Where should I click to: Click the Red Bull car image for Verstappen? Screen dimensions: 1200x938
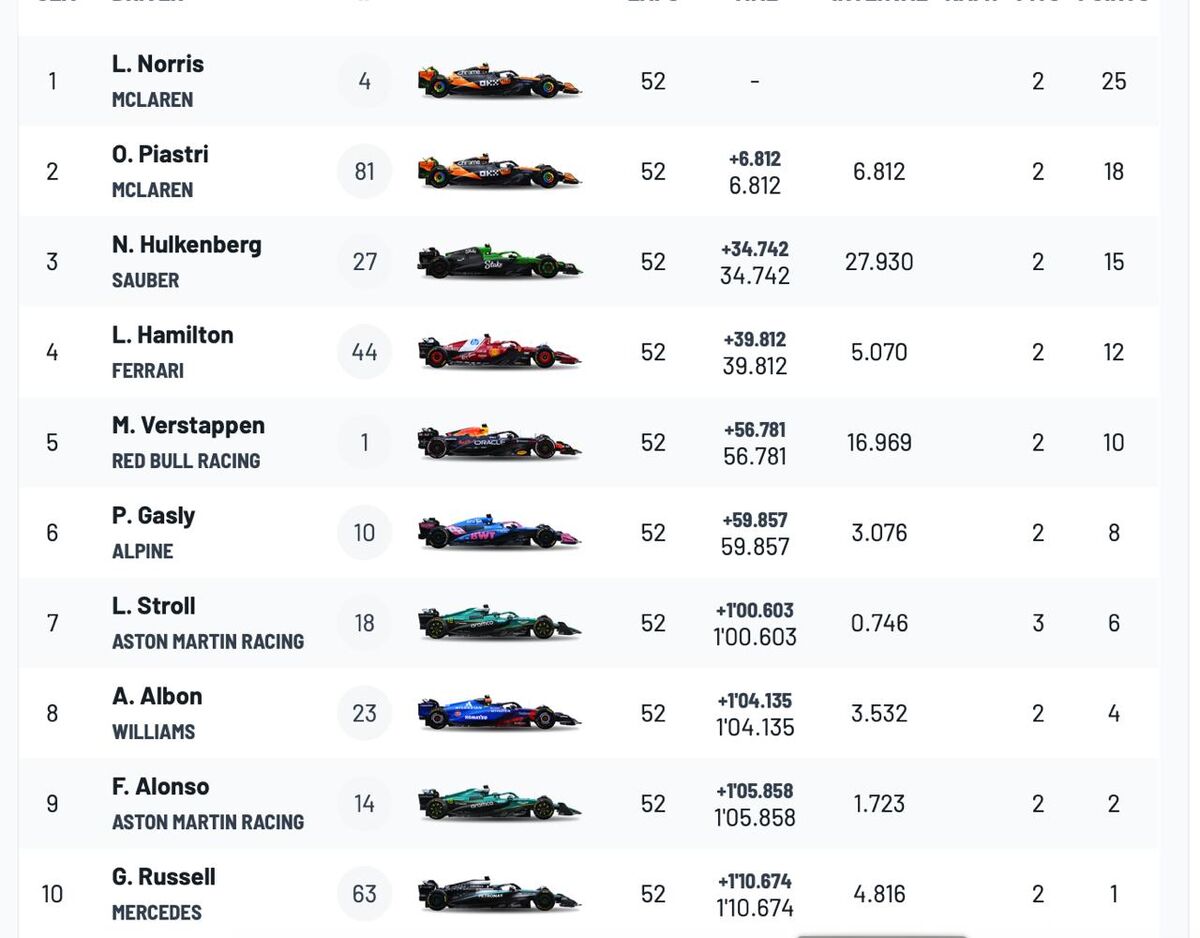(x=499, y=443)
